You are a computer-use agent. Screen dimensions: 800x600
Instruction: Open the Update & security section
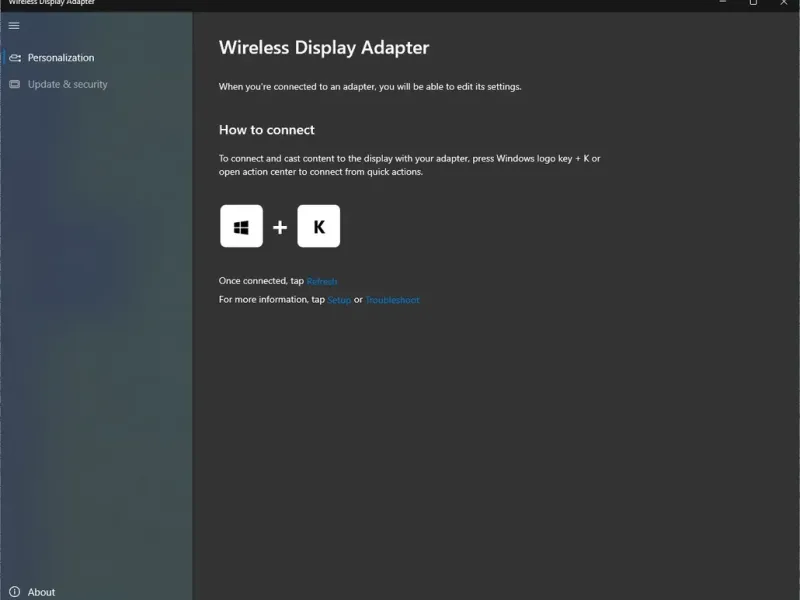pos(67,84)
